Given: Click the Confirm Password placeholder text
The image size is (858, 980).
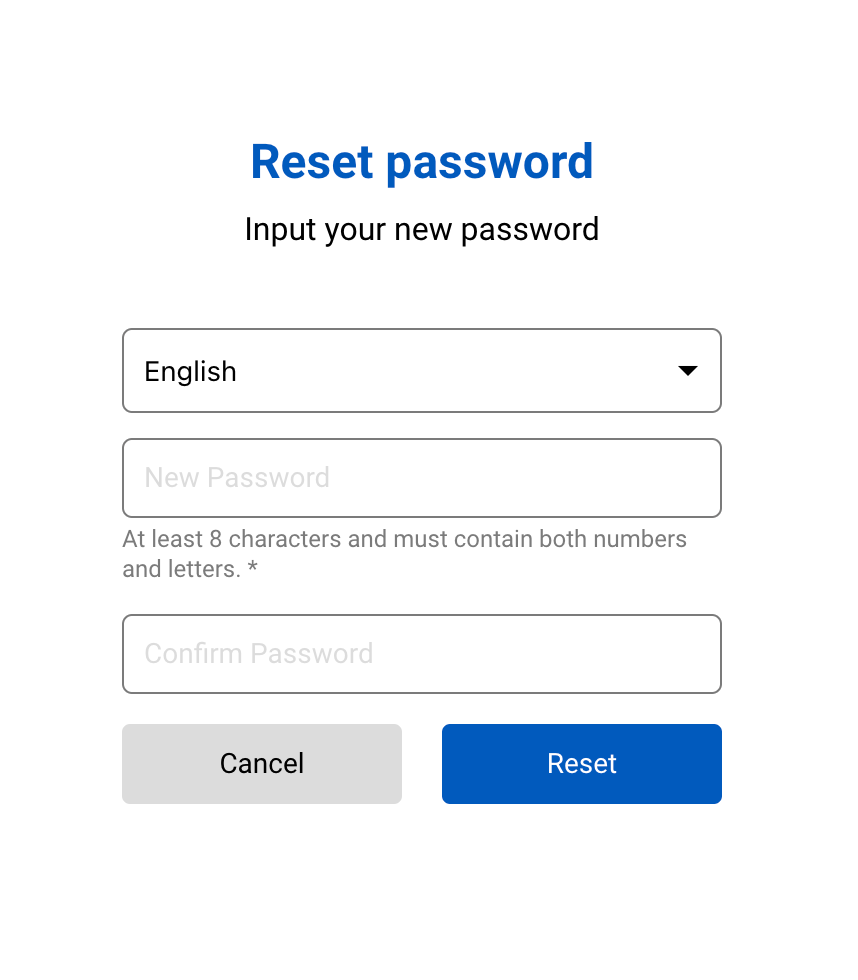Looking at the screenshot, I should (260, 654).
